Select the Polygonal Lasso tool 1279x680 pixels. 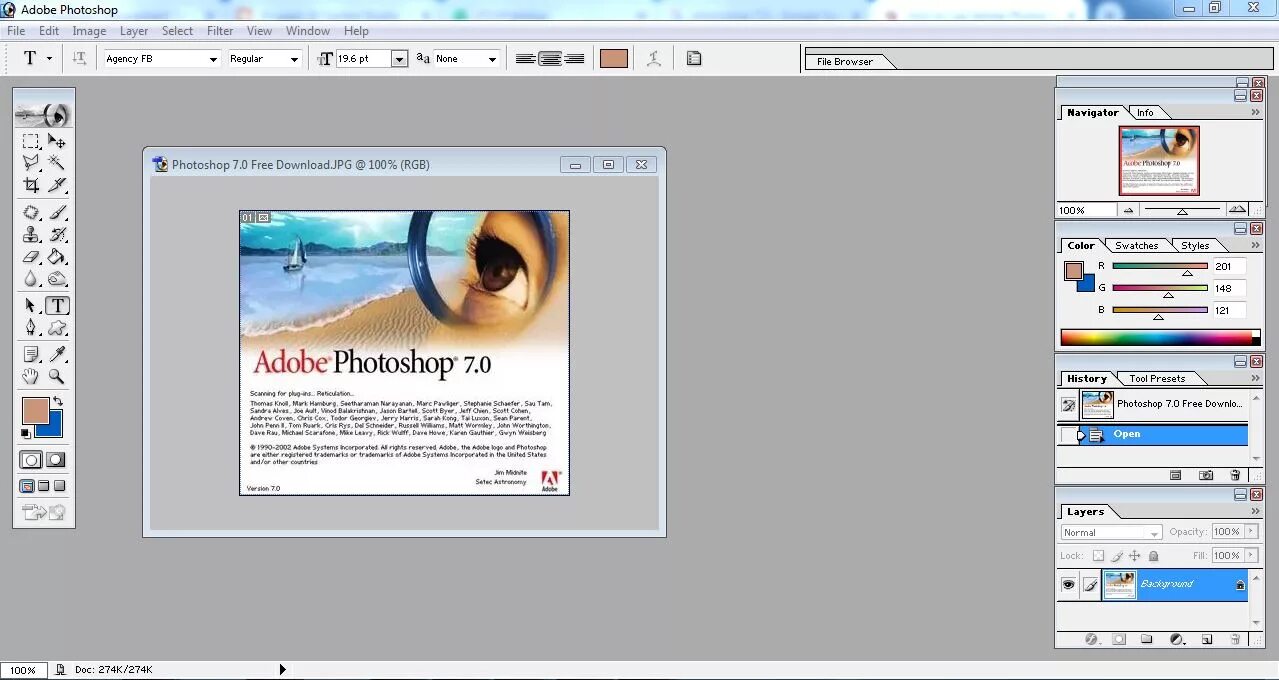[31, 162]
